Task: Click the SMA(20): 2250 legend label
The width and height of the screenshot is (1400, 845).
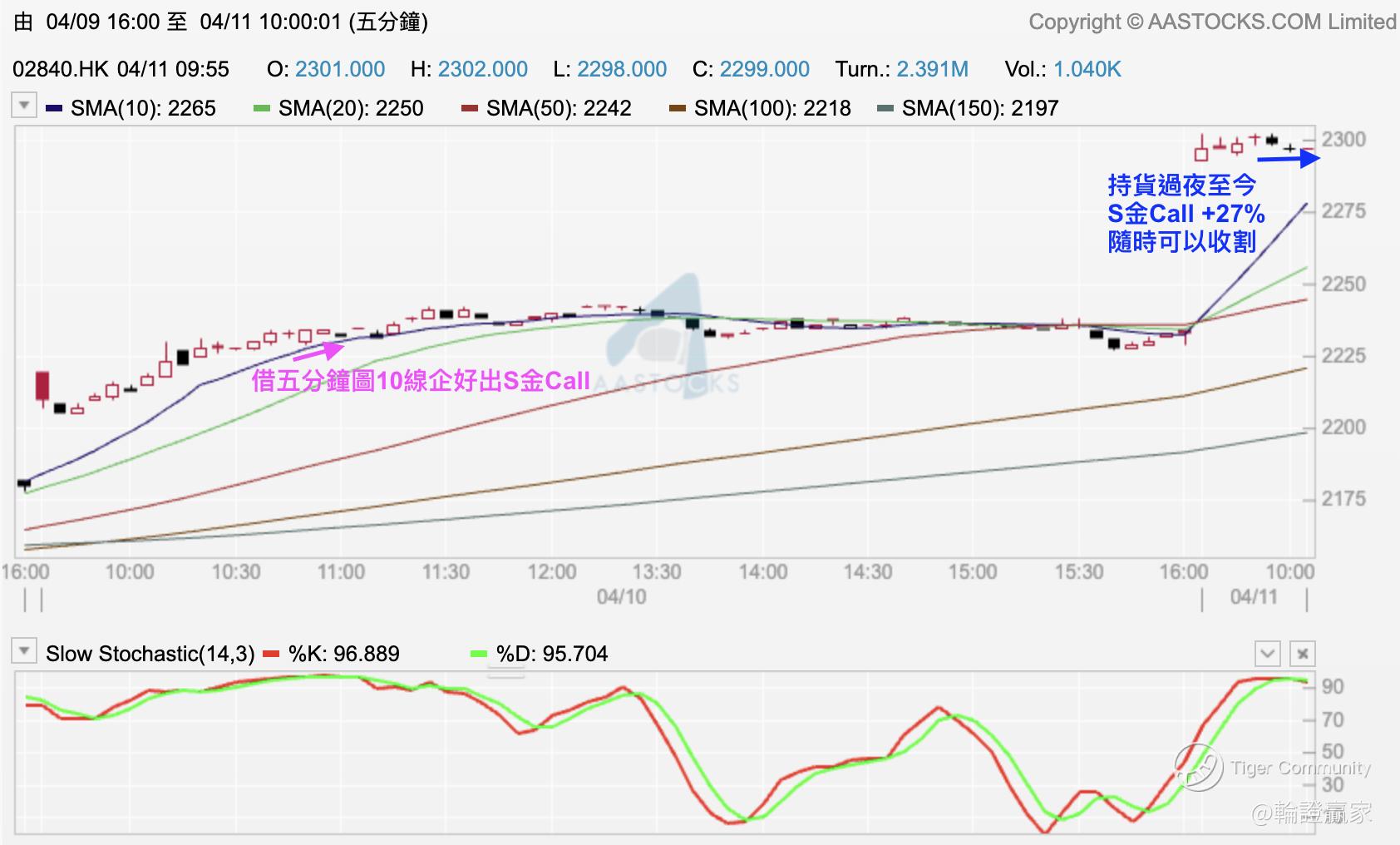Action: 351,108
